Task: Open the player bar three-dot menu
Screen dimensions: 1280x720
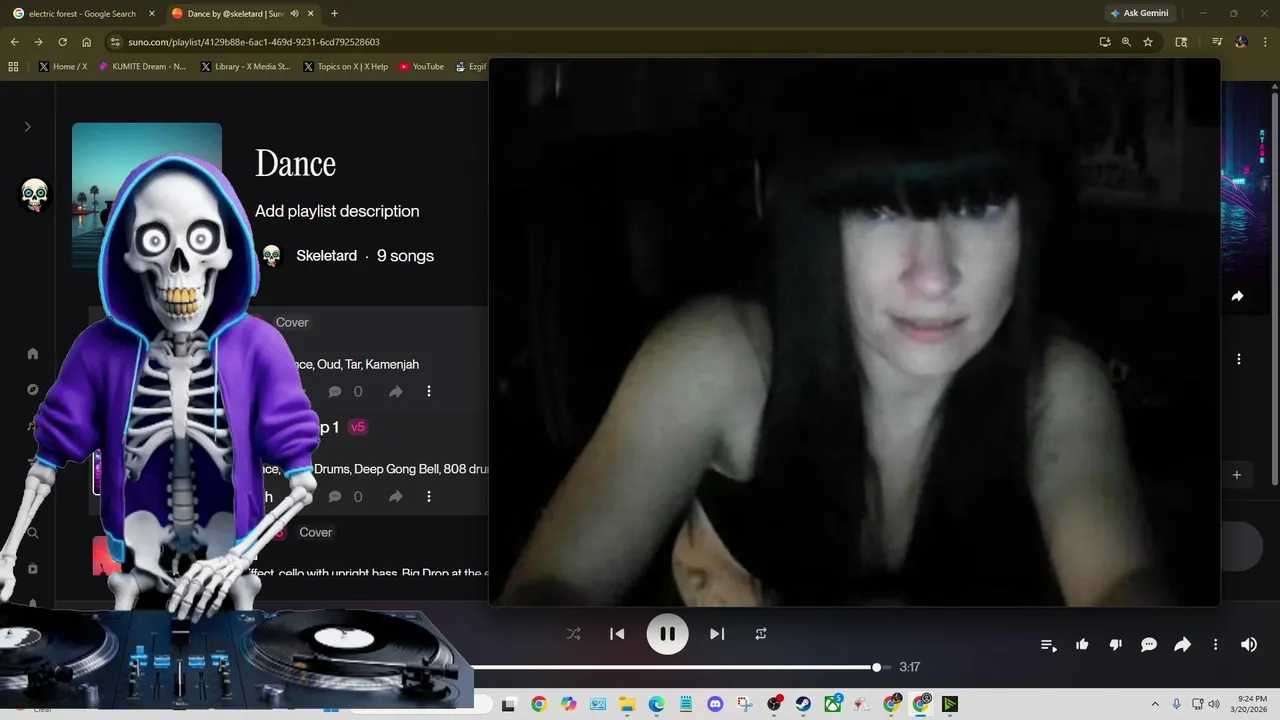Action: [x=1216, y=645]
